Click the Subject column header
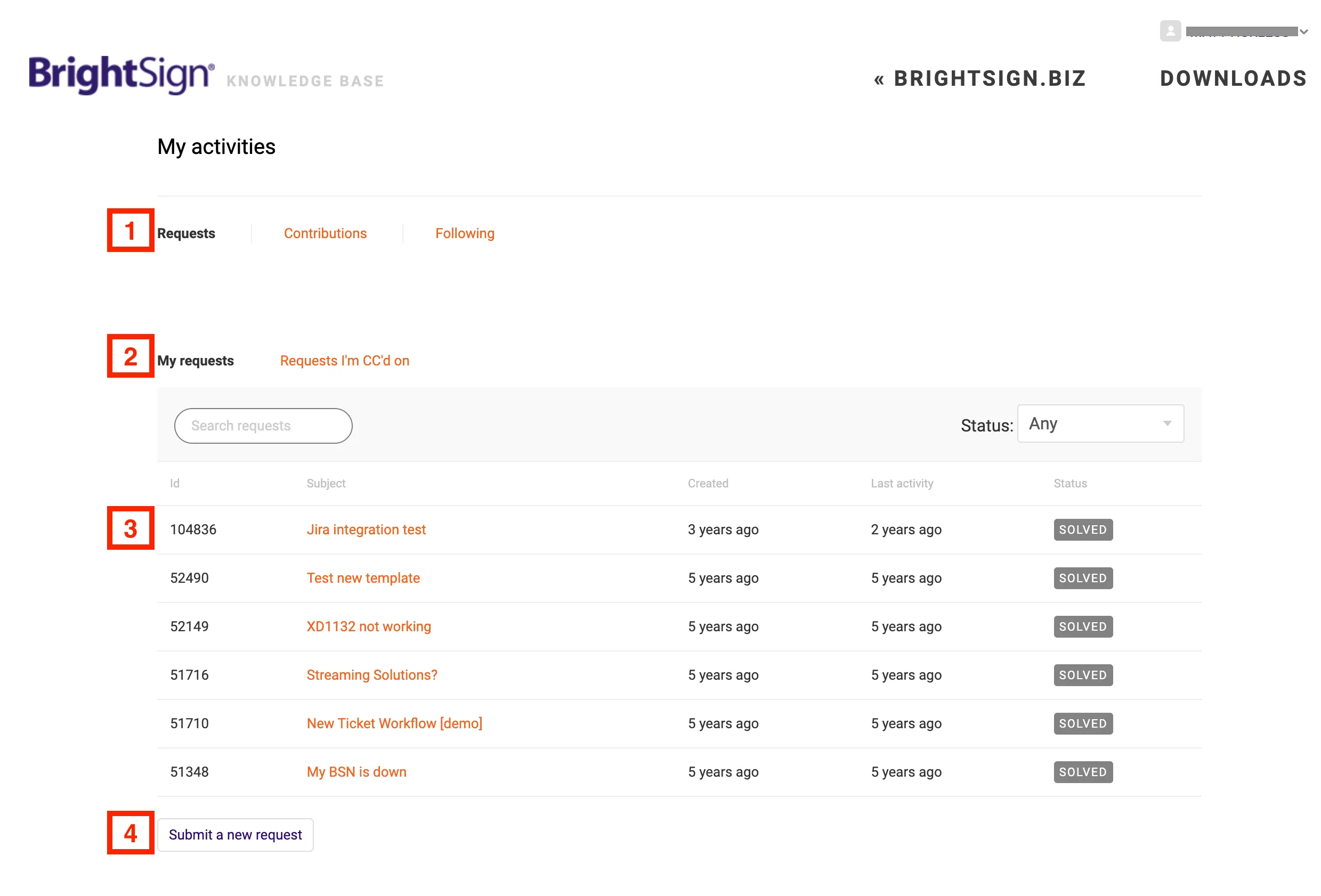 tap(326, 484)
